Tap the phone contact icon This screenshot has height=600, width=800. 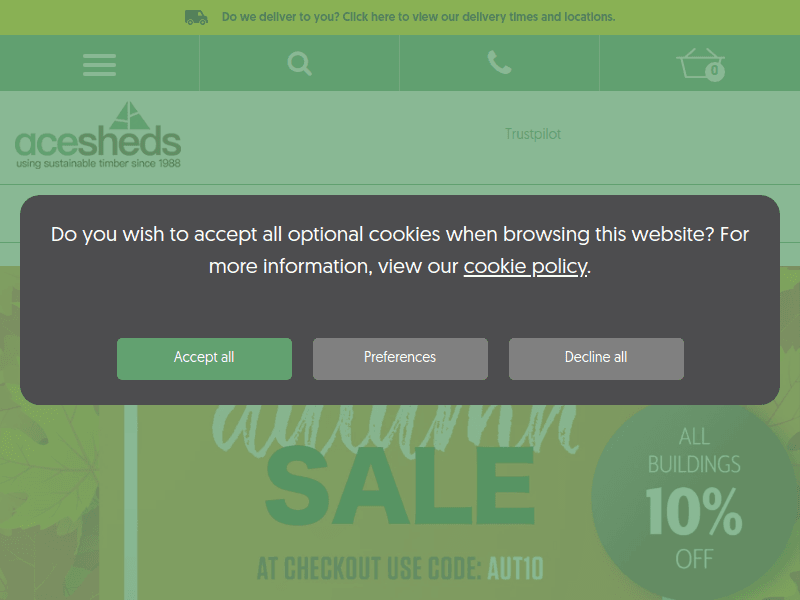[x=499, y=62]
